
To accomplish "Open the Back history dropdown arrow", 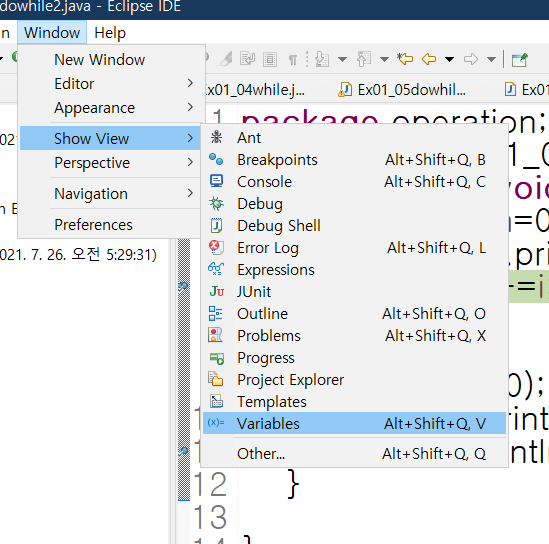I will (x=450, y=60).
